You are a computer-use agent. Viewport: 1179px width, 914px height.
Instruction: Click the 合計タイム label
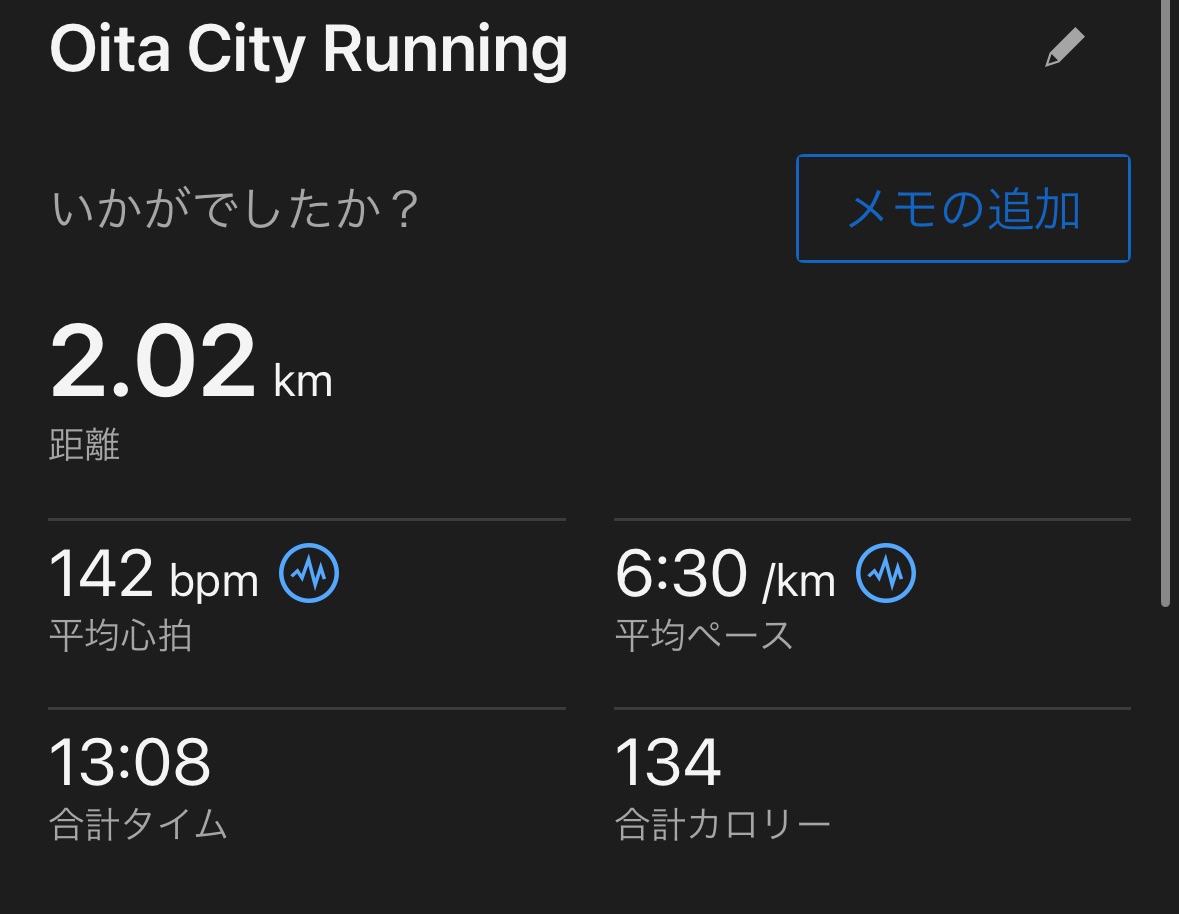tap(138, 825)
